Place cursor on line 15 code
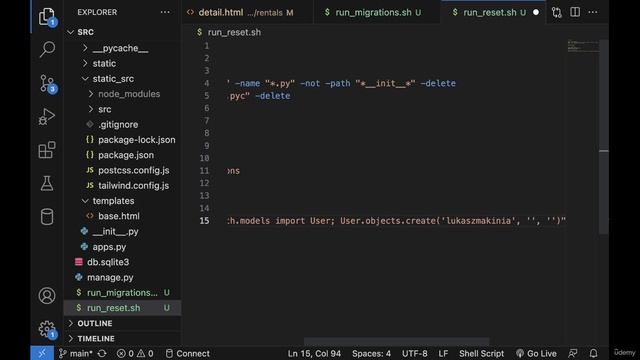 [x=396, y=221]
